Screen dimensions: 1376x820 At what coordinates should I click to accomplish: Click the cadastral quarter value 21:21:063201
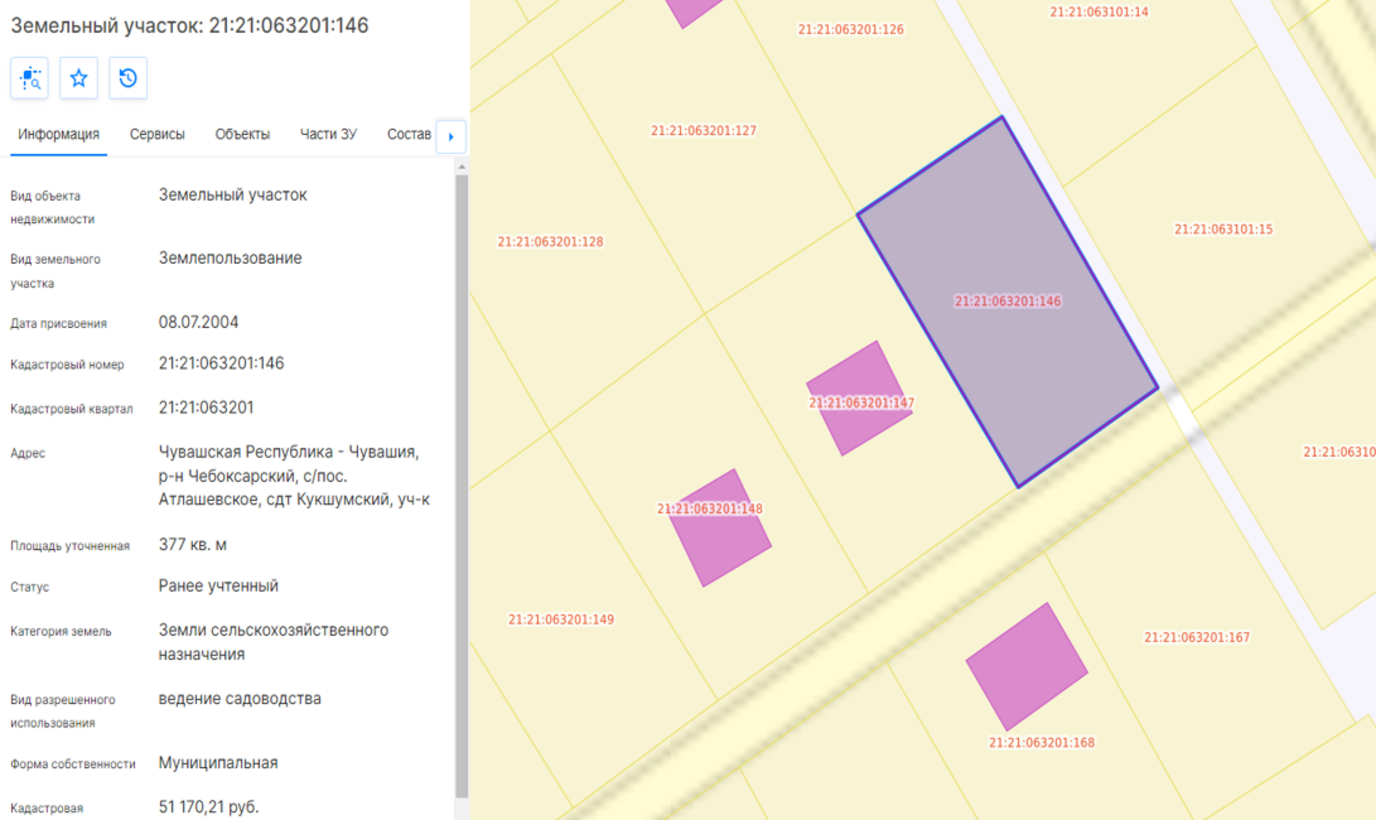(x=206, y=407)
